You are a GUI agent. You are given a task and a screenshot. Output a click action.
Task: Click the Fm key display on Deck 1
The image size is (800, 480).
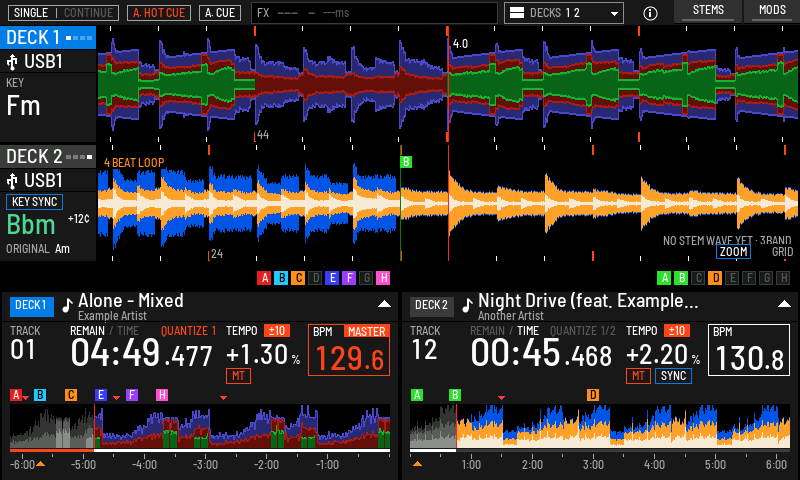pyautogui.click(x=23, y=106)
